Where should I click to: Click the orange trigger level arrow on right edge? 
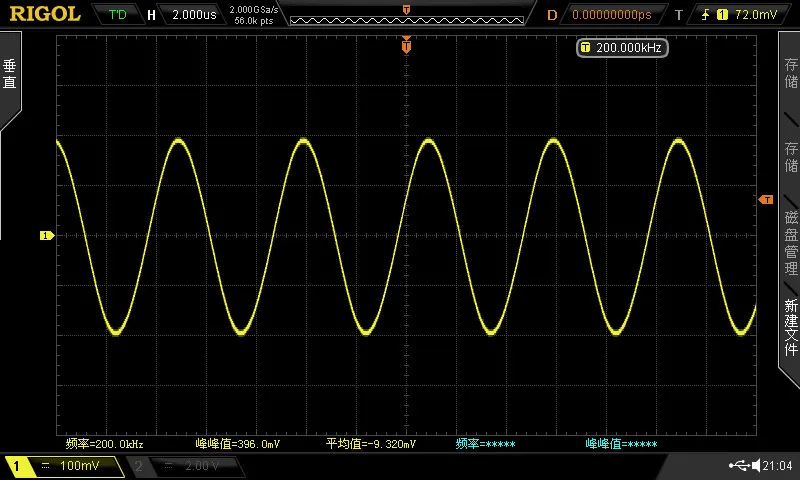tap(766, 199)
